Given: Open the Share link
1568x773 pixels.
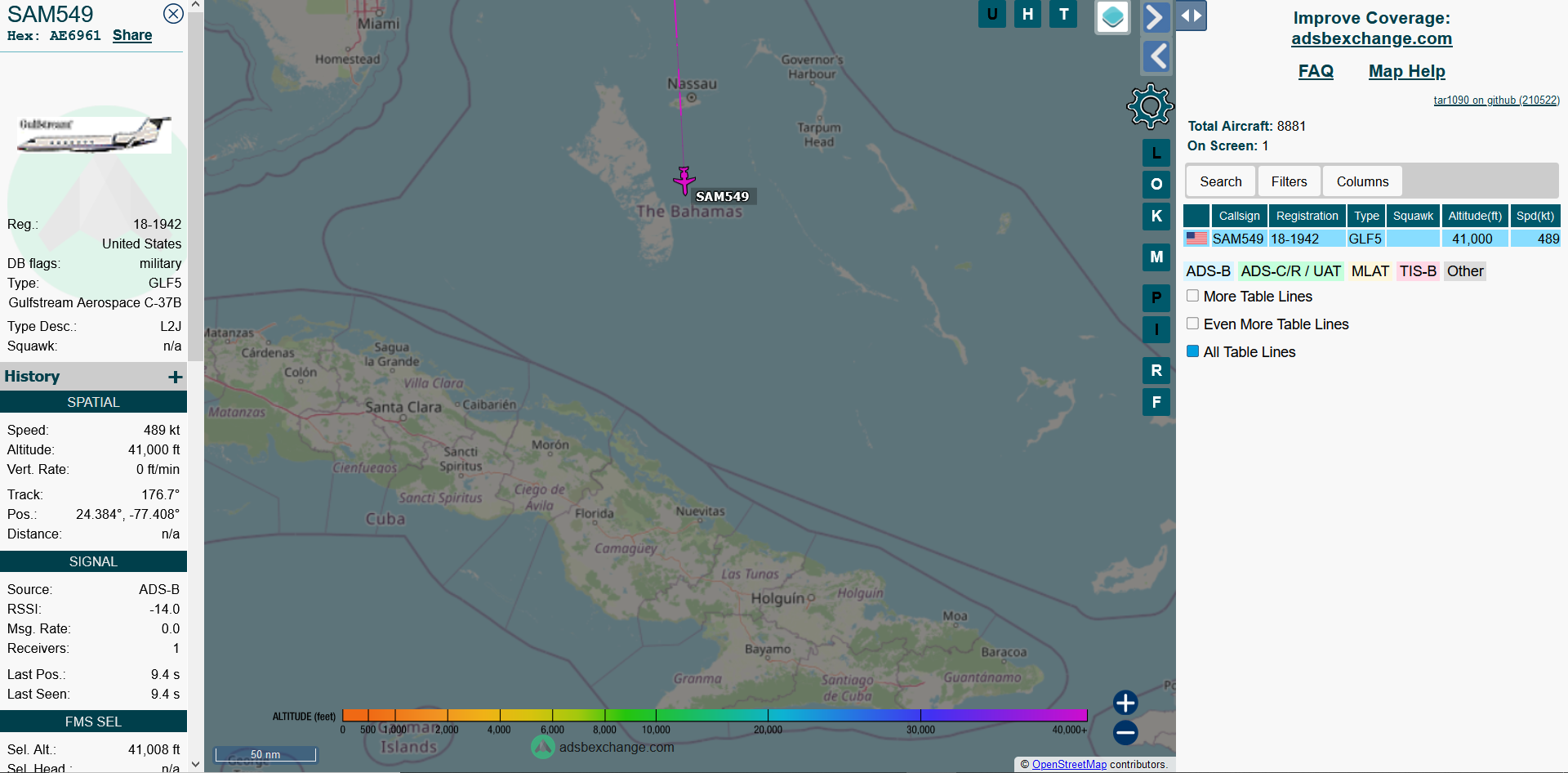Looking at the screenshot, I should pos(132,35).
